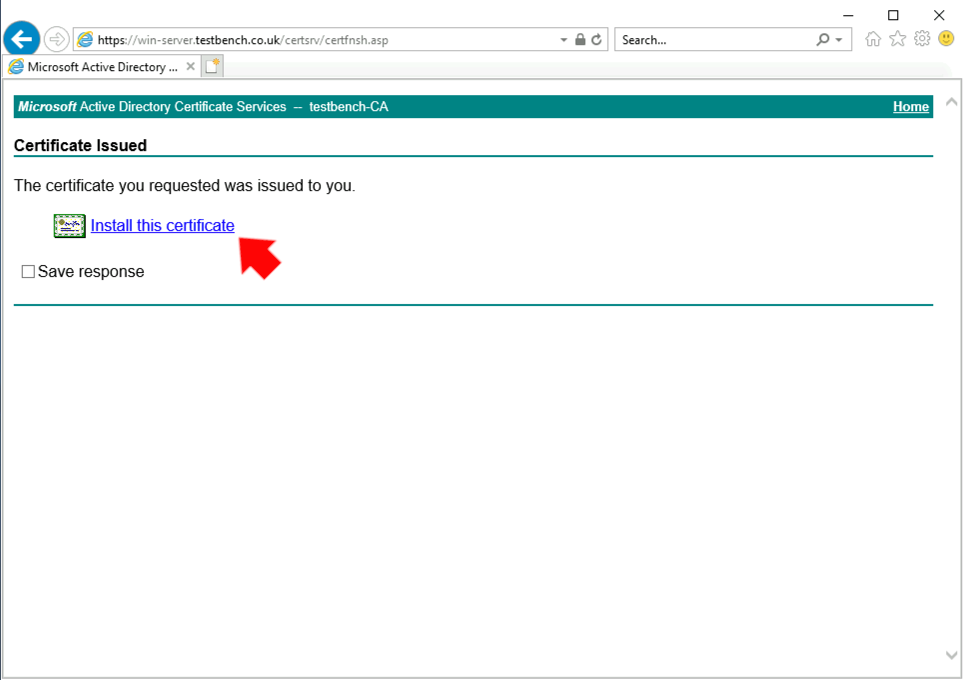Maximize the Internet Explorer window
Viewport: 963px width, 680px height.
[893, 15]
